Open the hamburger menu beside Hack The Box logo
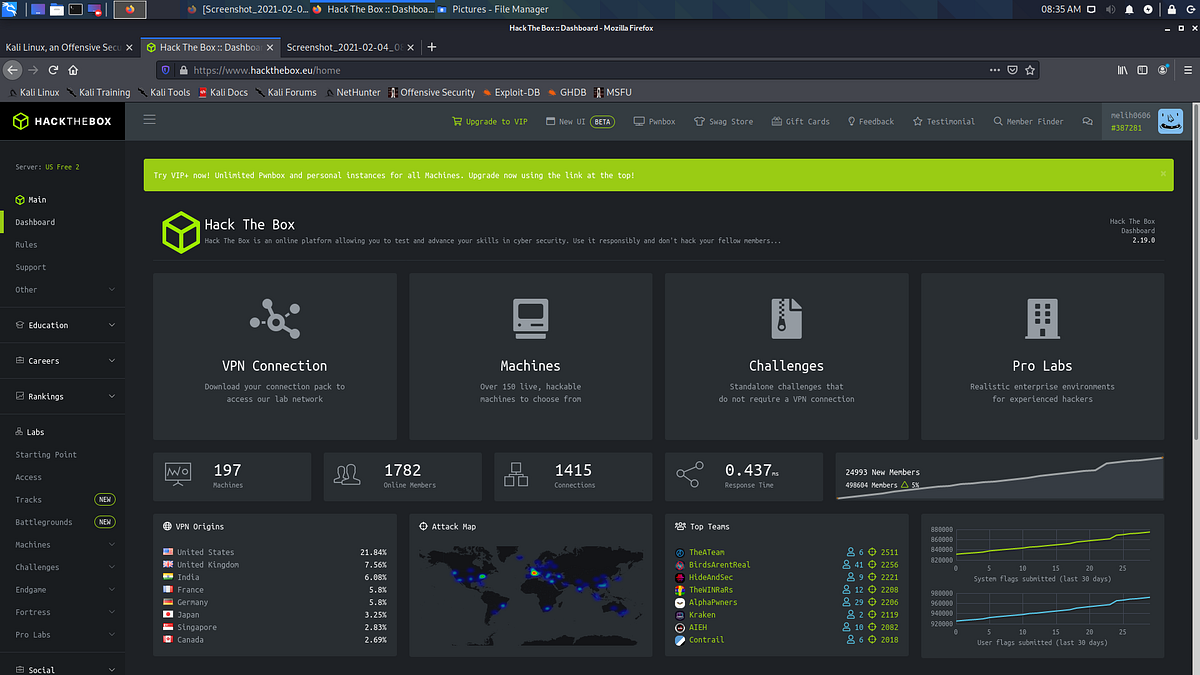The image size is (1200, 675). tap(150, 120)
